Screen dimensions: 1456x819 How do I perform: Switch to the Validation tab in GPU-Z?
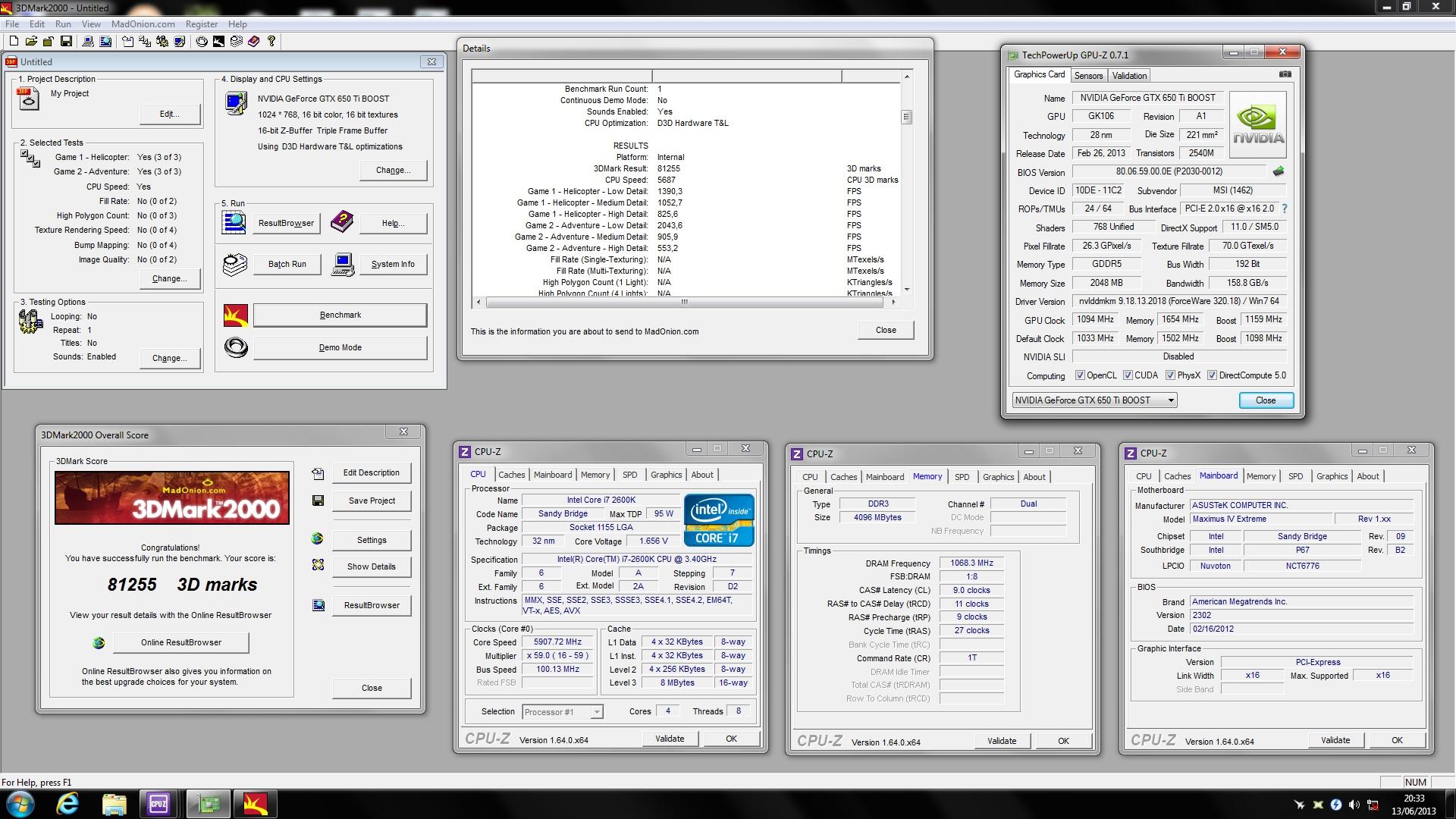click(x=1129, y=76)
